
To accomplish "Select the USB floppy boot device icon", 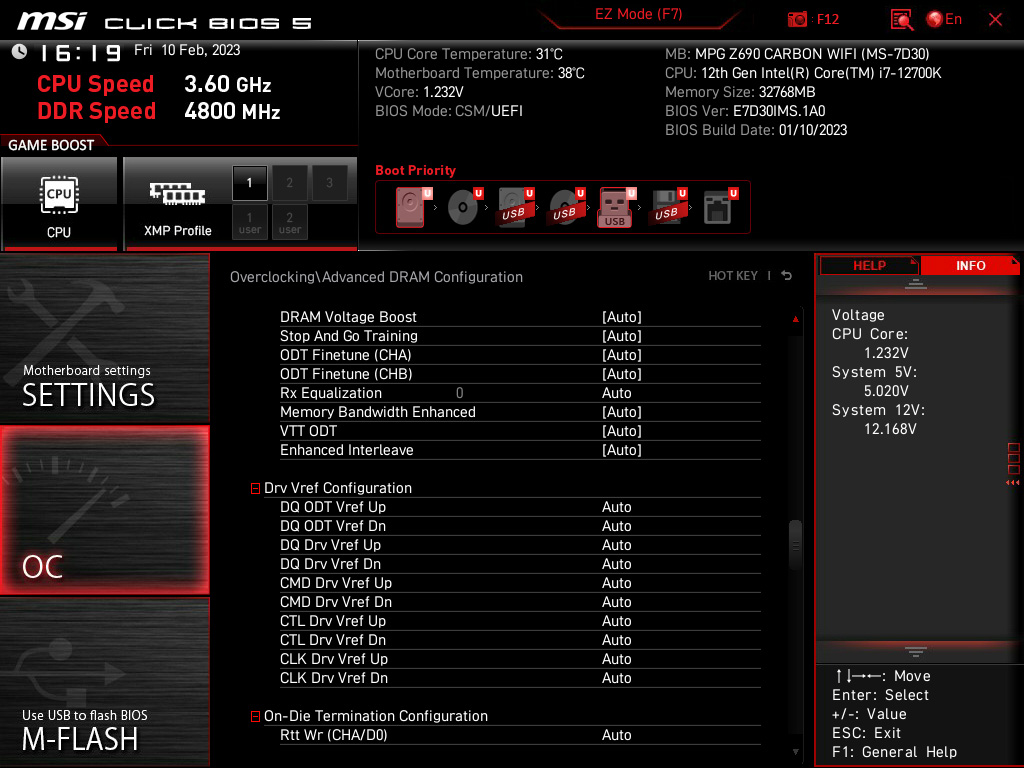I will [668, 207].
